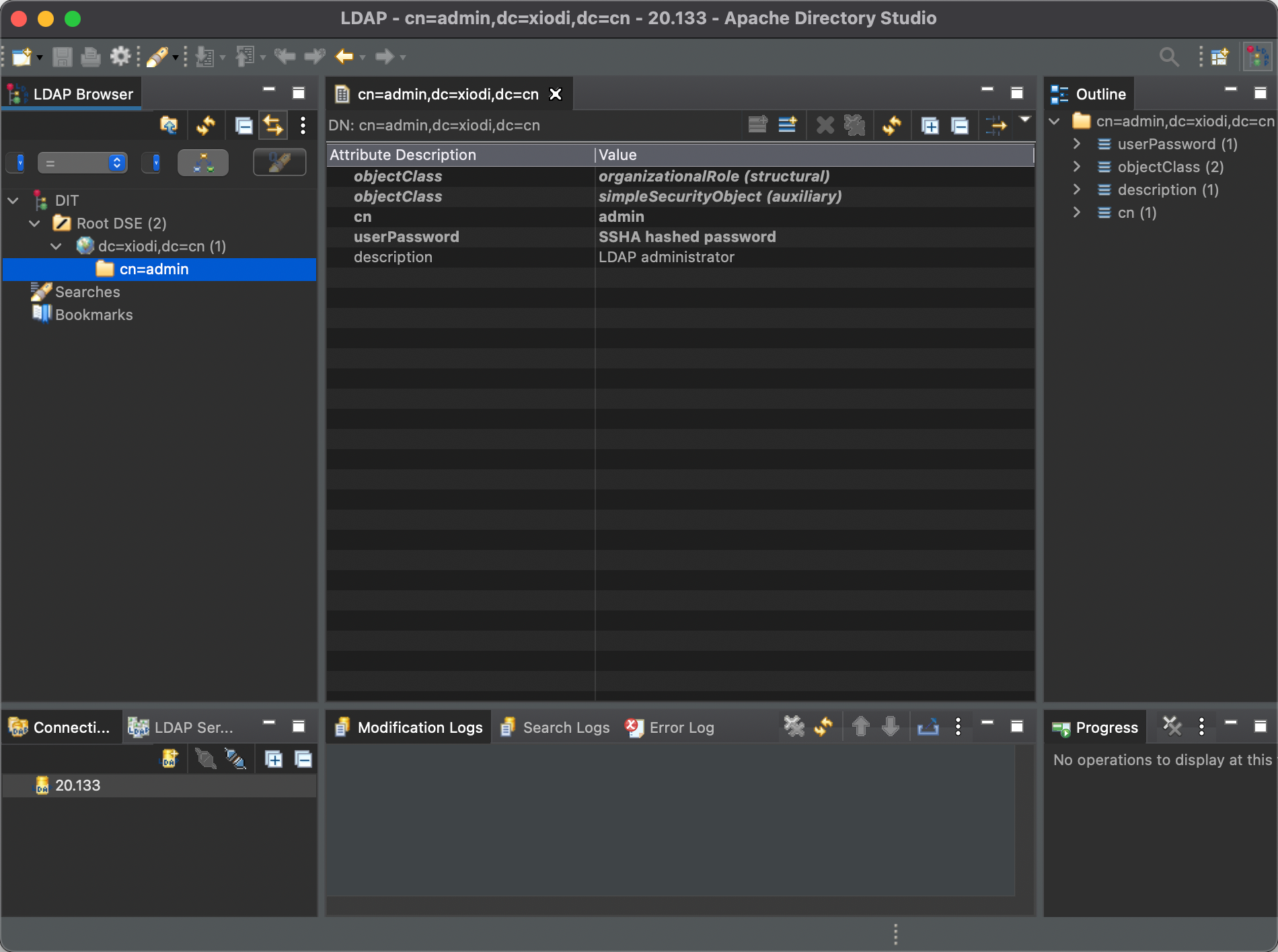Click the New wizard icon in main toolbar
The height and width of the screenshot is (952, 1278).
click(22, 56)
